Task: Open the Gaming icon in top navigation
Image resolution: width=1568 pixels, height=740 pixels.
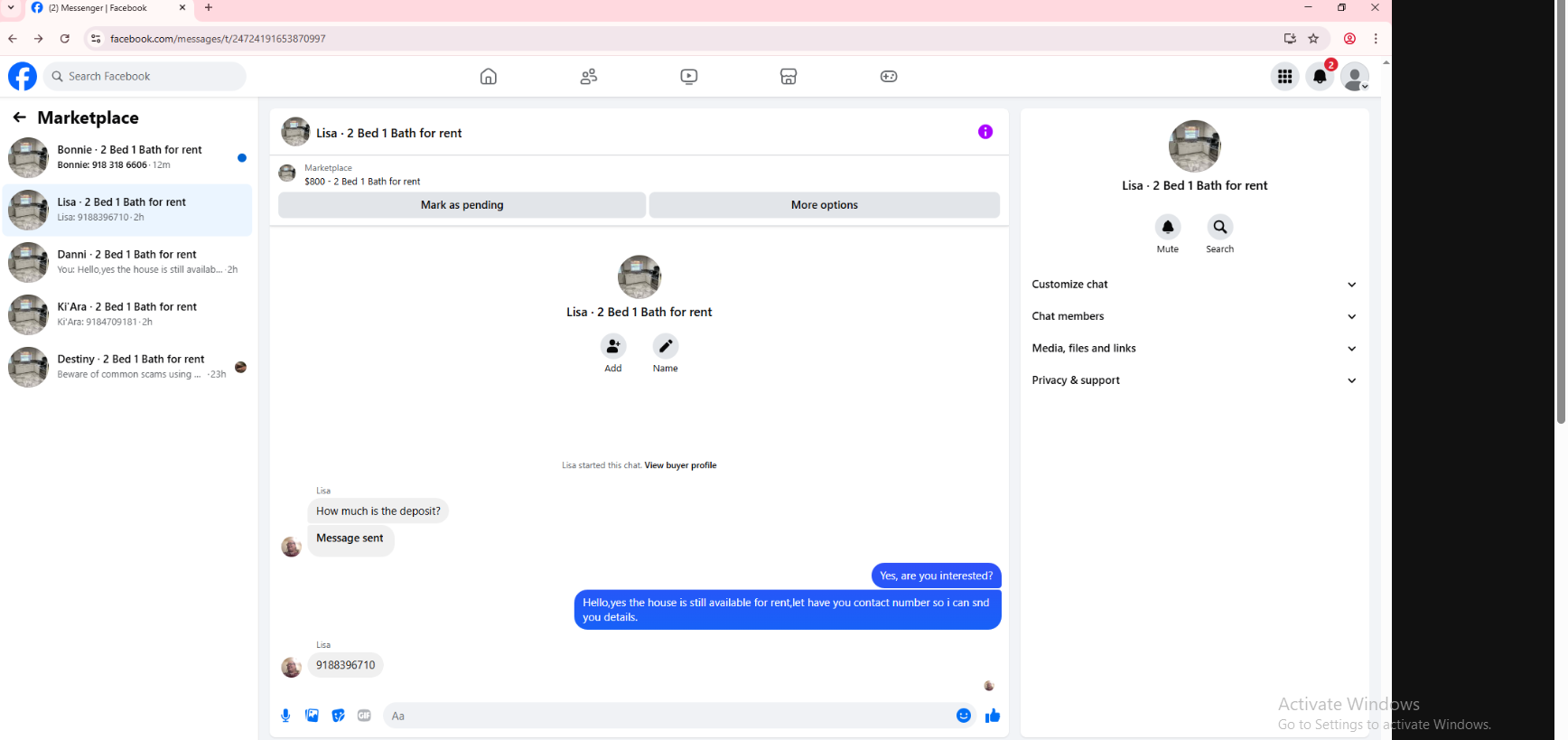Action: tap(889, 77)
